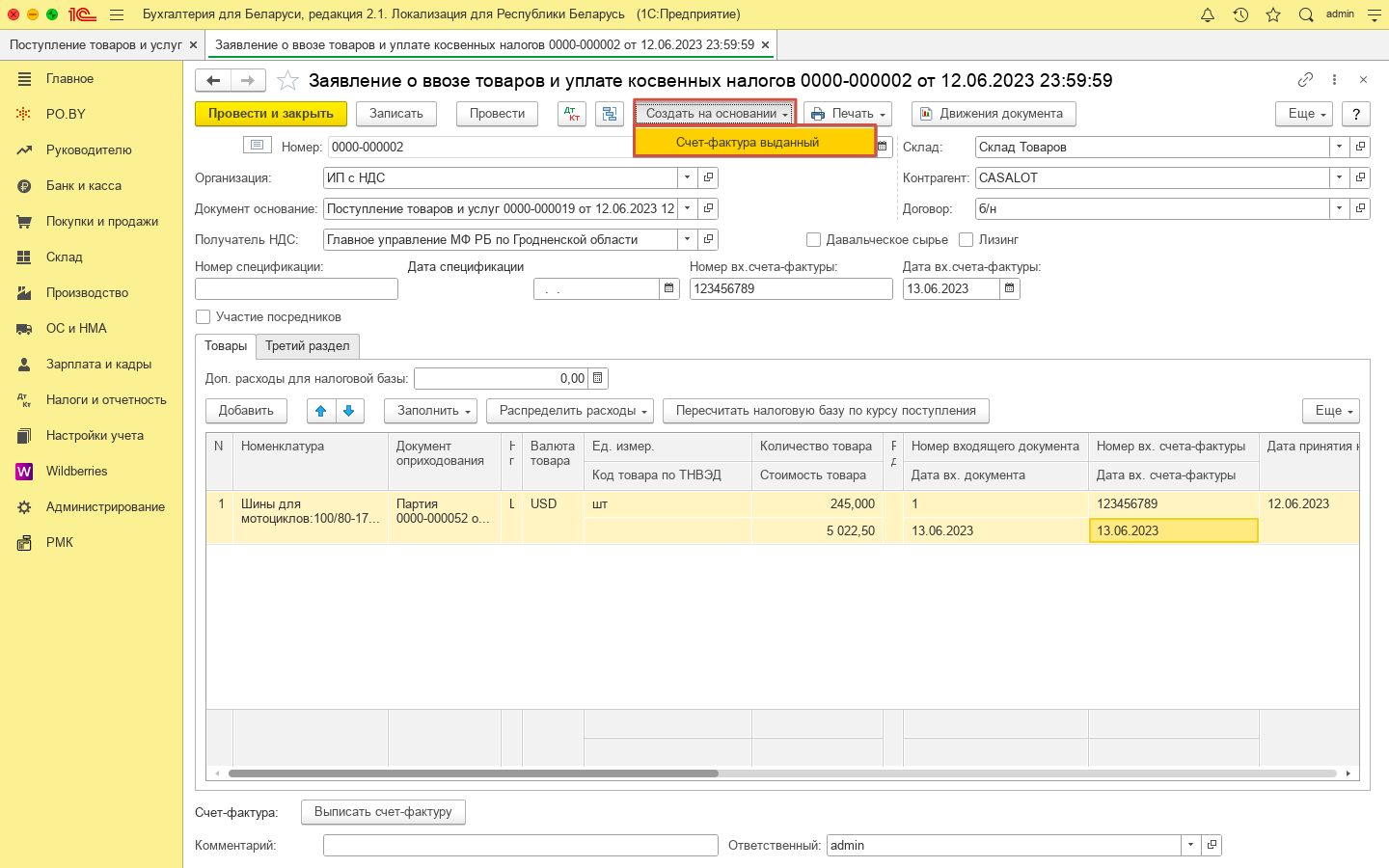Select the Шины для мотоциклов row cell
The width and height of the screenshot is (1389, 868).
click(x=311, y=518)
